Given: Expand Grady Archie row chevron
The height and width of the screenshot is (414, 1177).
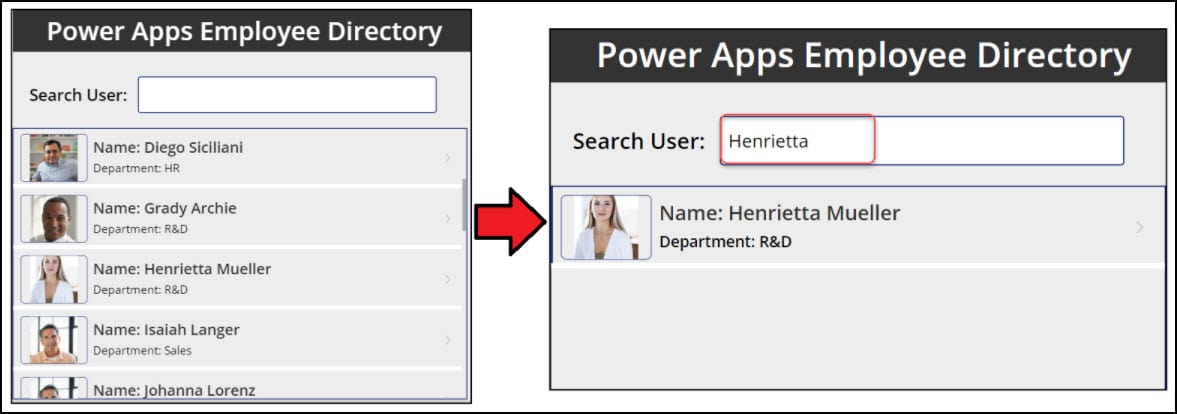Looking at the screenshot, I should (447, 218).
